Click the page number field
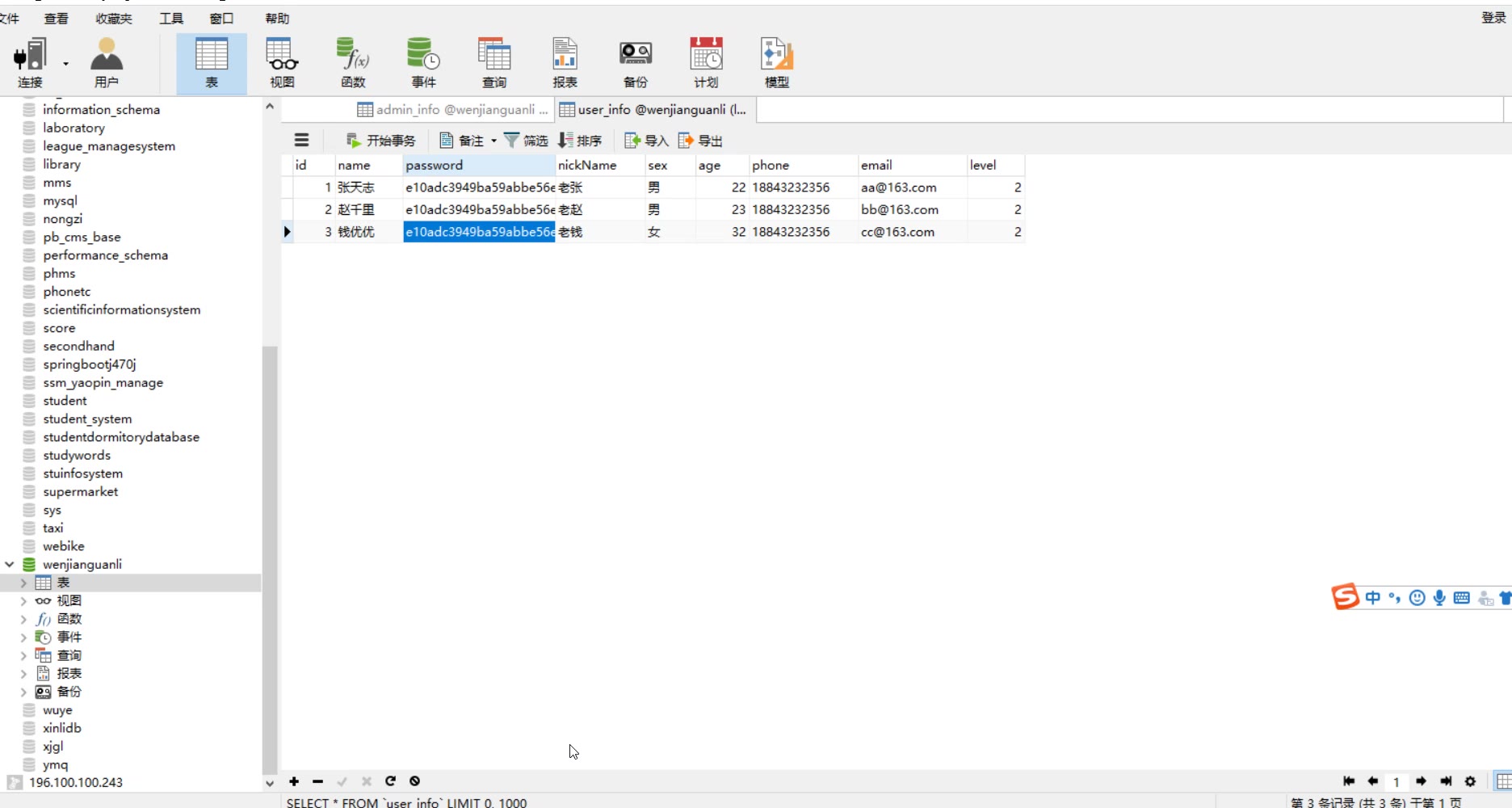 pos(1396,781)
